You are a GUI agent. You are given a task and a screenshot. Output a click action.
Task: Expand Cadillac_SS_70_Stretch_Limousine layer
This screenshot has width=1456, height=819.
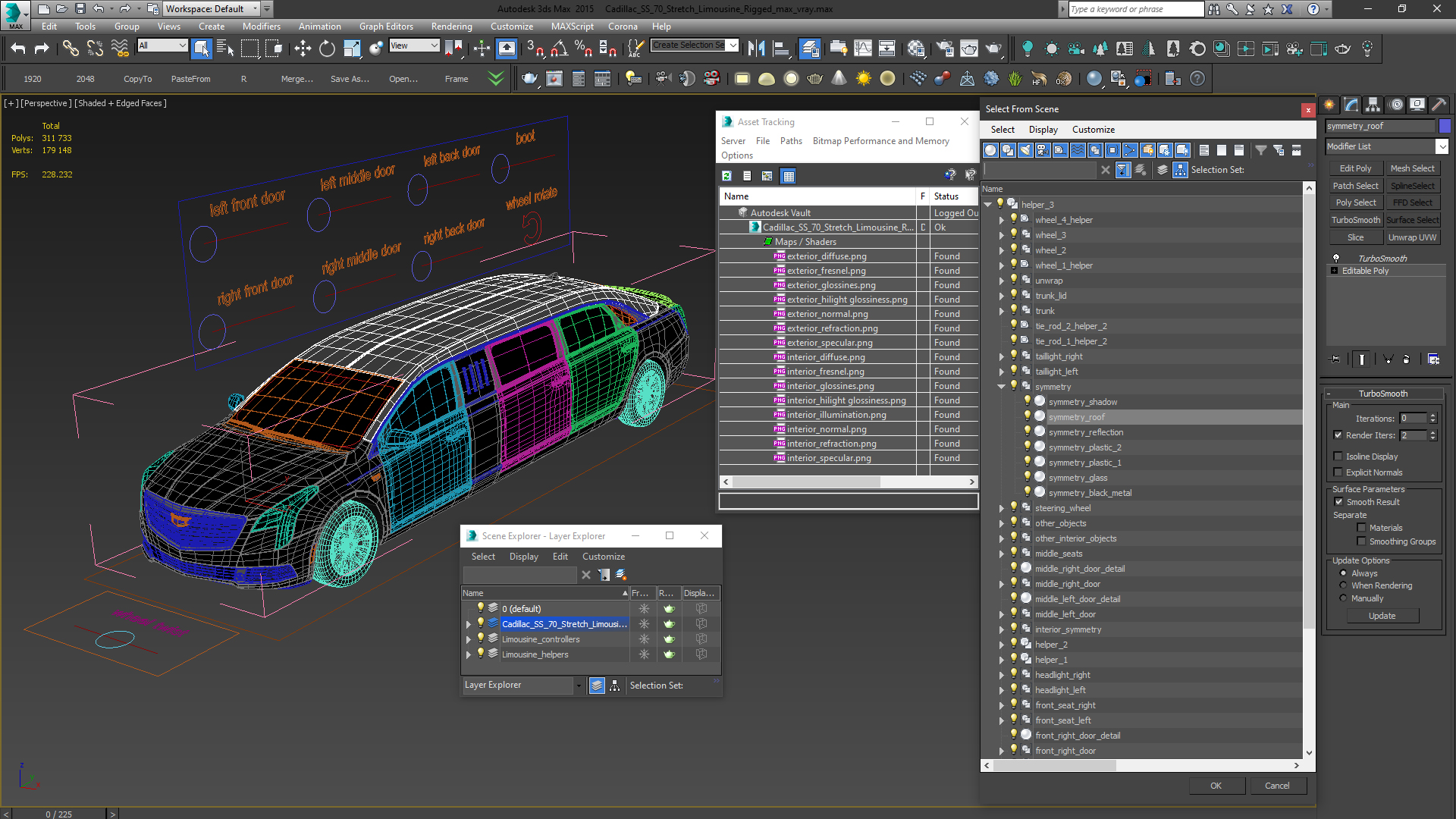pos(469,624)
